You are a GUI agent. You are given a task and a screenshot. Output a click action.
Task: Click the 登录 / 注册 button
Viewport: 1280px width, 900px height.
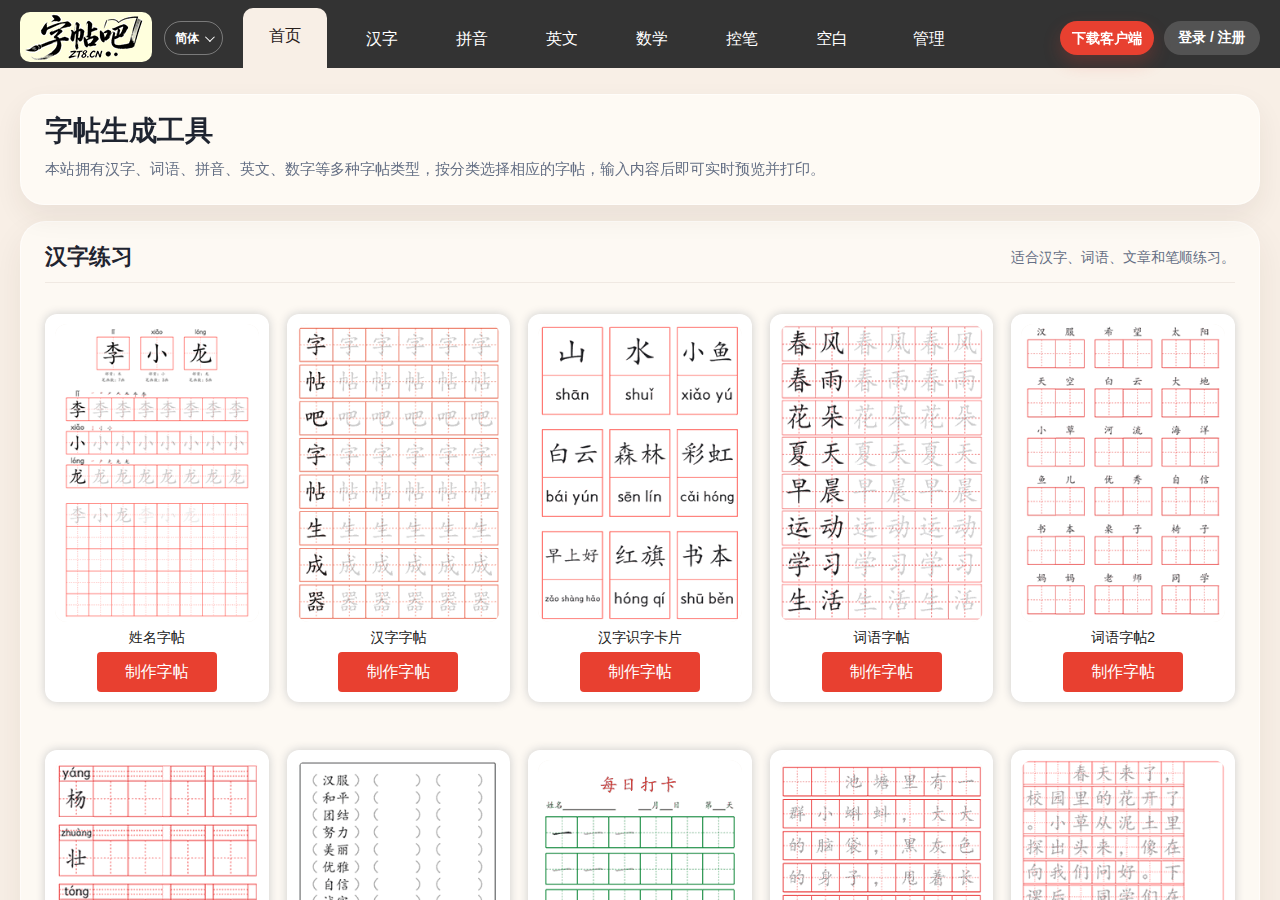point(1212,38)
